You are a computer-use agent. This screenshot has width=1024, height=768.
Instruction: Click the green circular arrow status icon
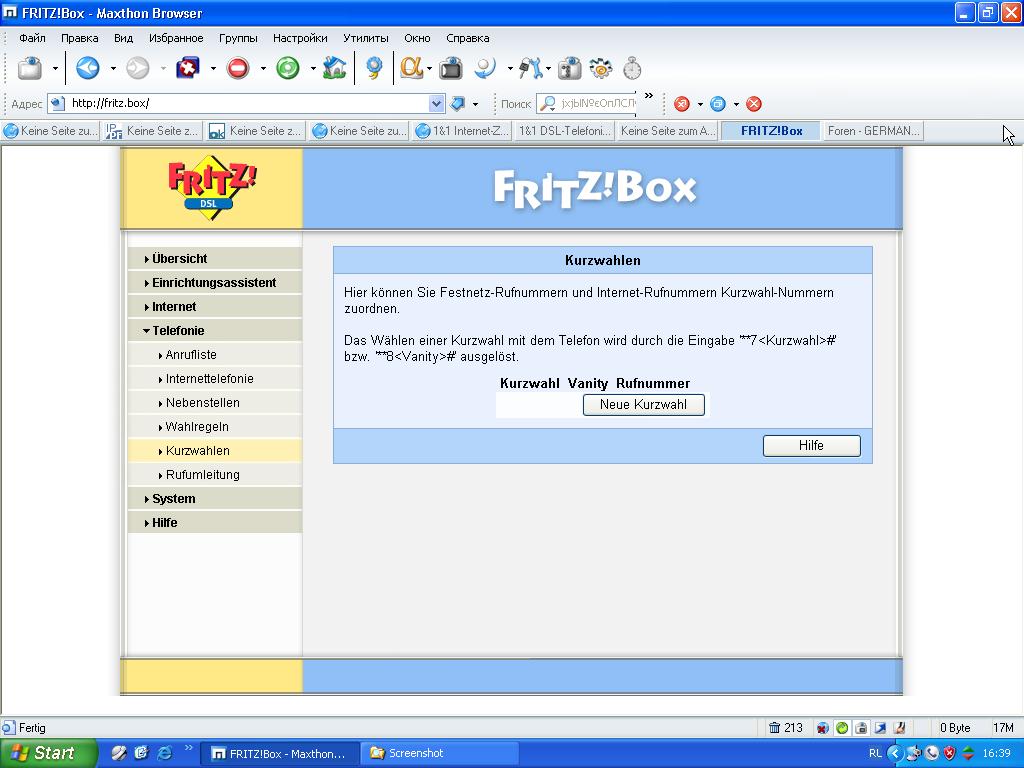842,728
